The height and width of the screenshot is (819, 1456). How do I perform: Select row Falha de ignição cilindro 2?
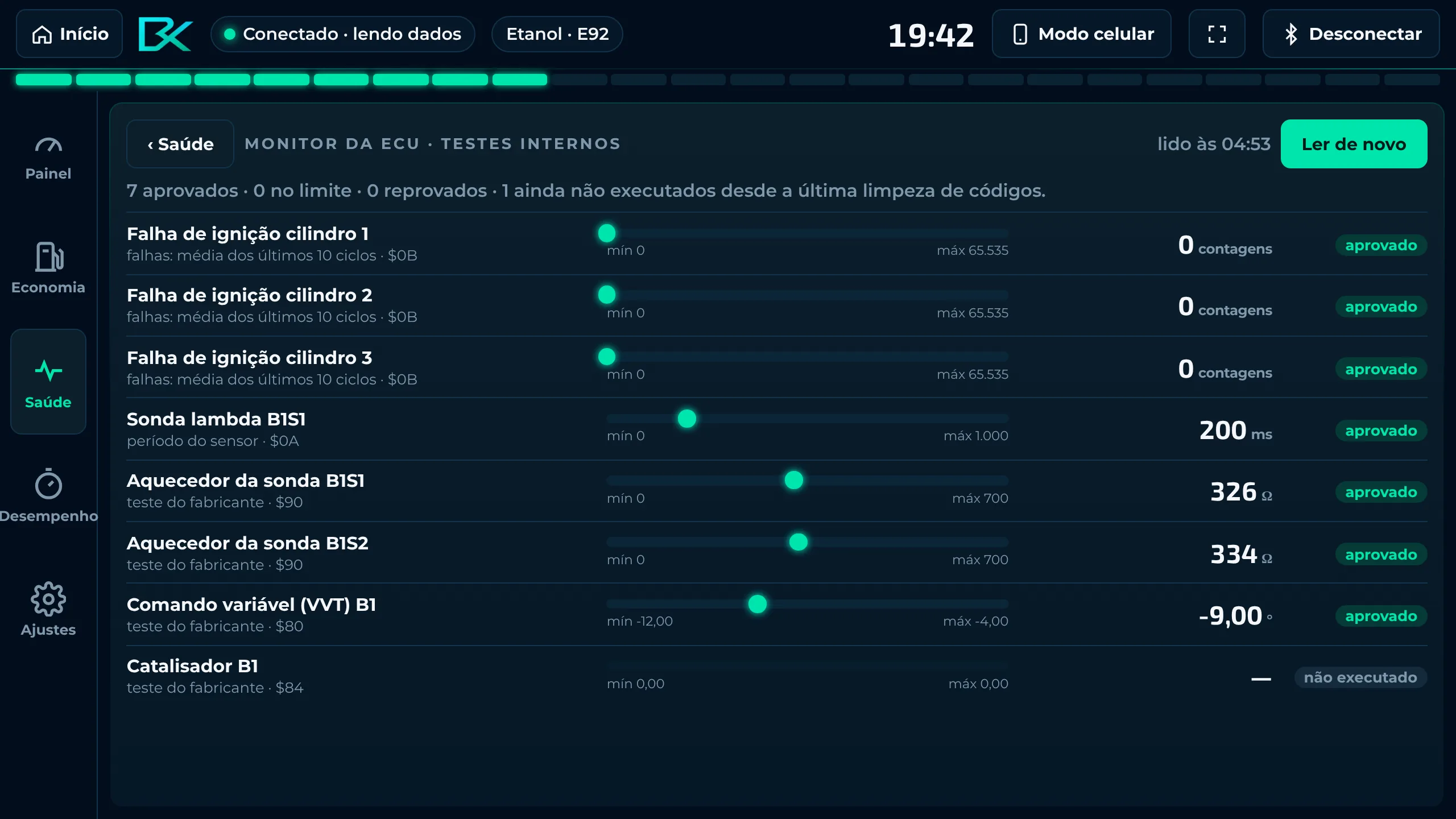point(777,306)
